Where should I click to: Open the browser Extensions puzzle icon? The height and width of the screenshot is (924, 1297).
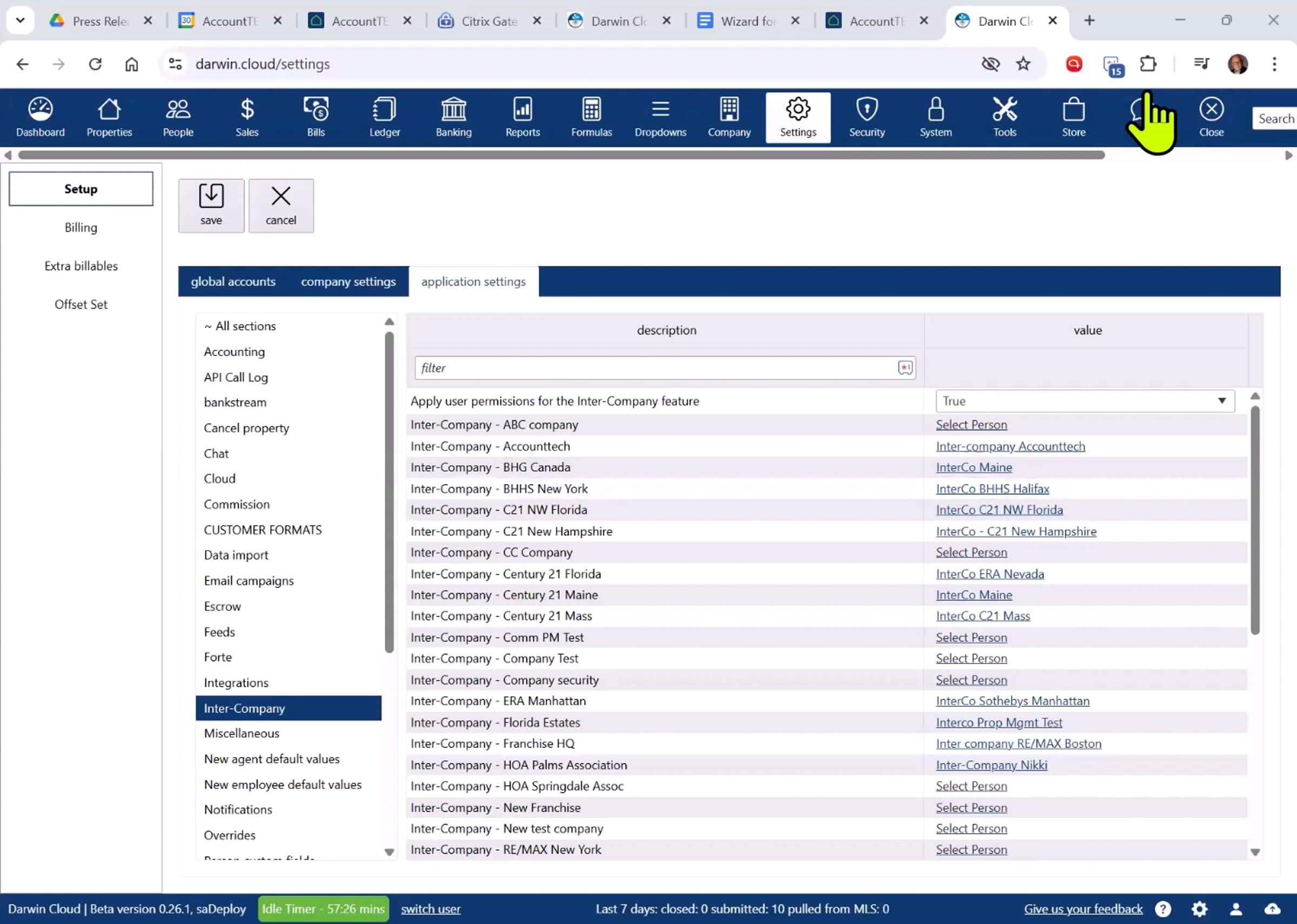tap(1148, 64)
